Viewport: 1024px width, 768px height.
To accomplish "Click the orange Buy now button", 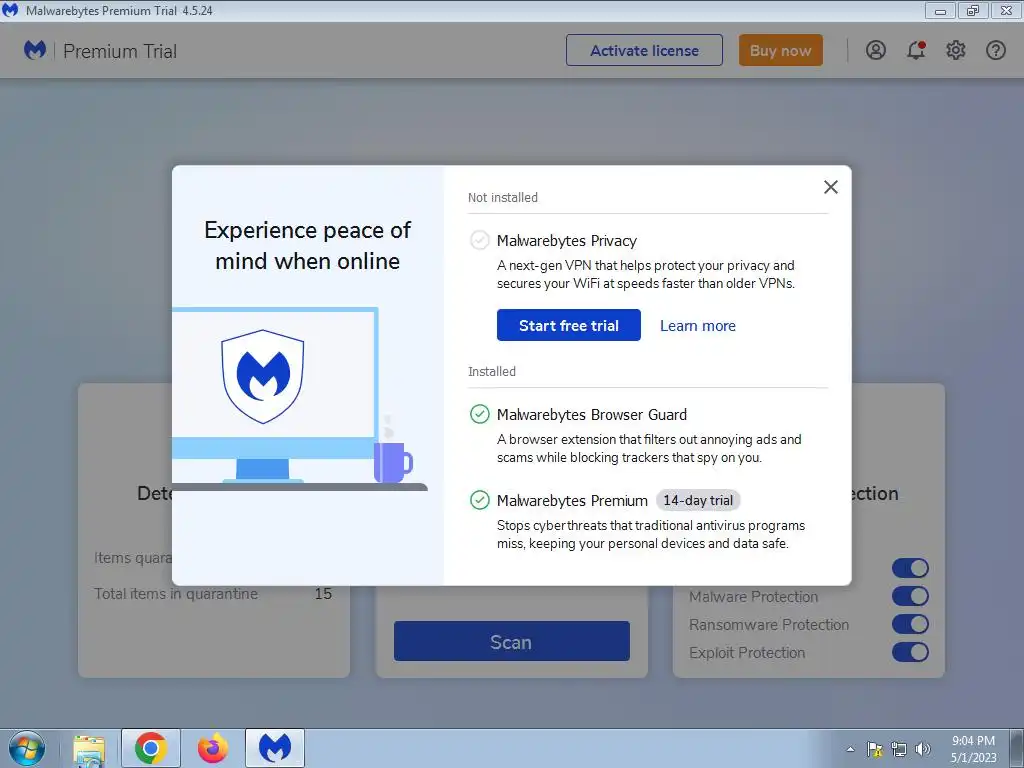I will point(780,50).
